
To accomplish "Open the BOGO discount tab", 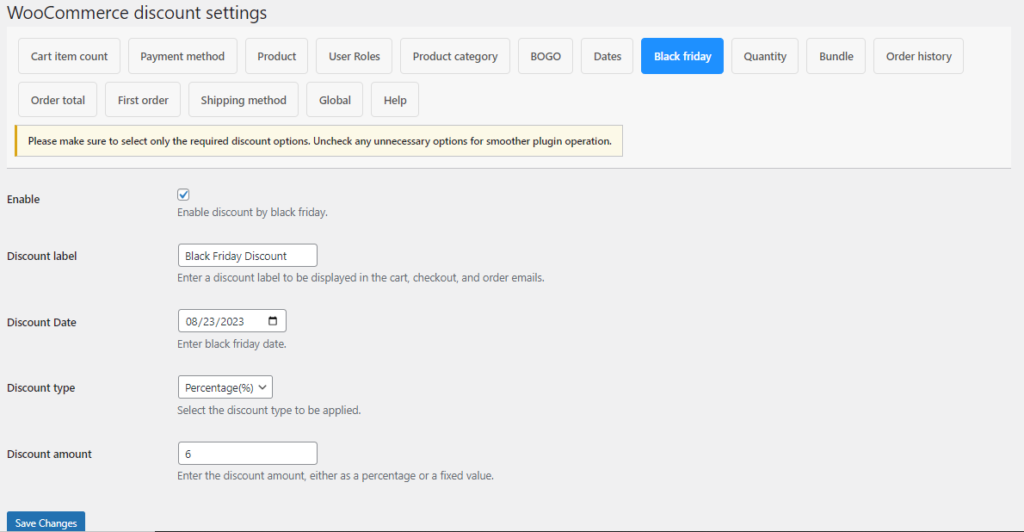I will [x=545, y=56].
